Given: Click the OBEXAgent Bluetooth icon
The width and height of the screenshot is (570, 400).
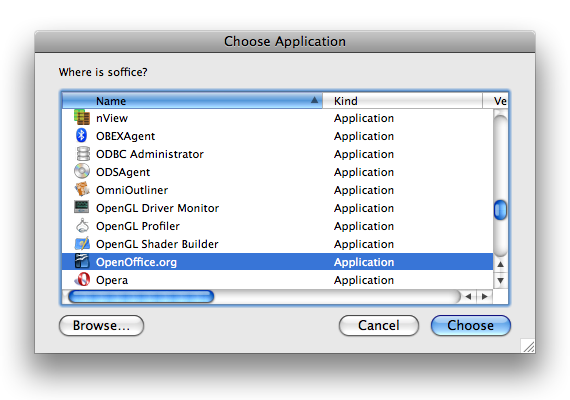Looking at the screenshot, I should pyautogui.click(x=81, y=136).
